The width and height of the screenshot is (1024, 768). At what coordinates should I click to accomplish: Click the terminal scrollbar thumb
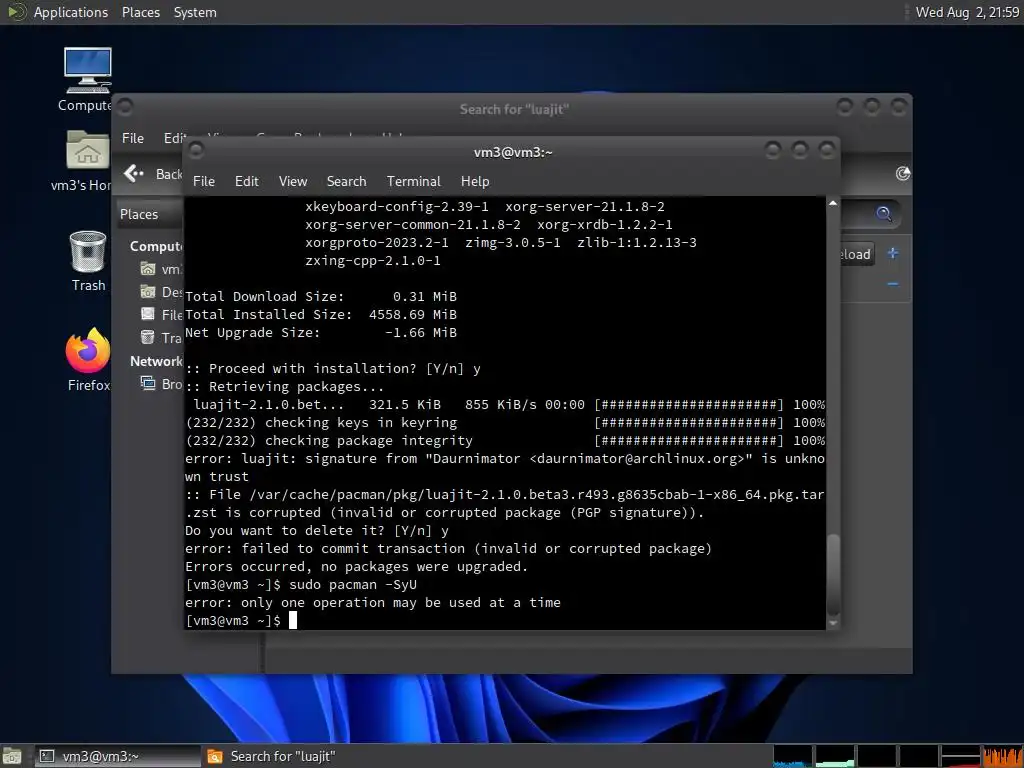833,575
